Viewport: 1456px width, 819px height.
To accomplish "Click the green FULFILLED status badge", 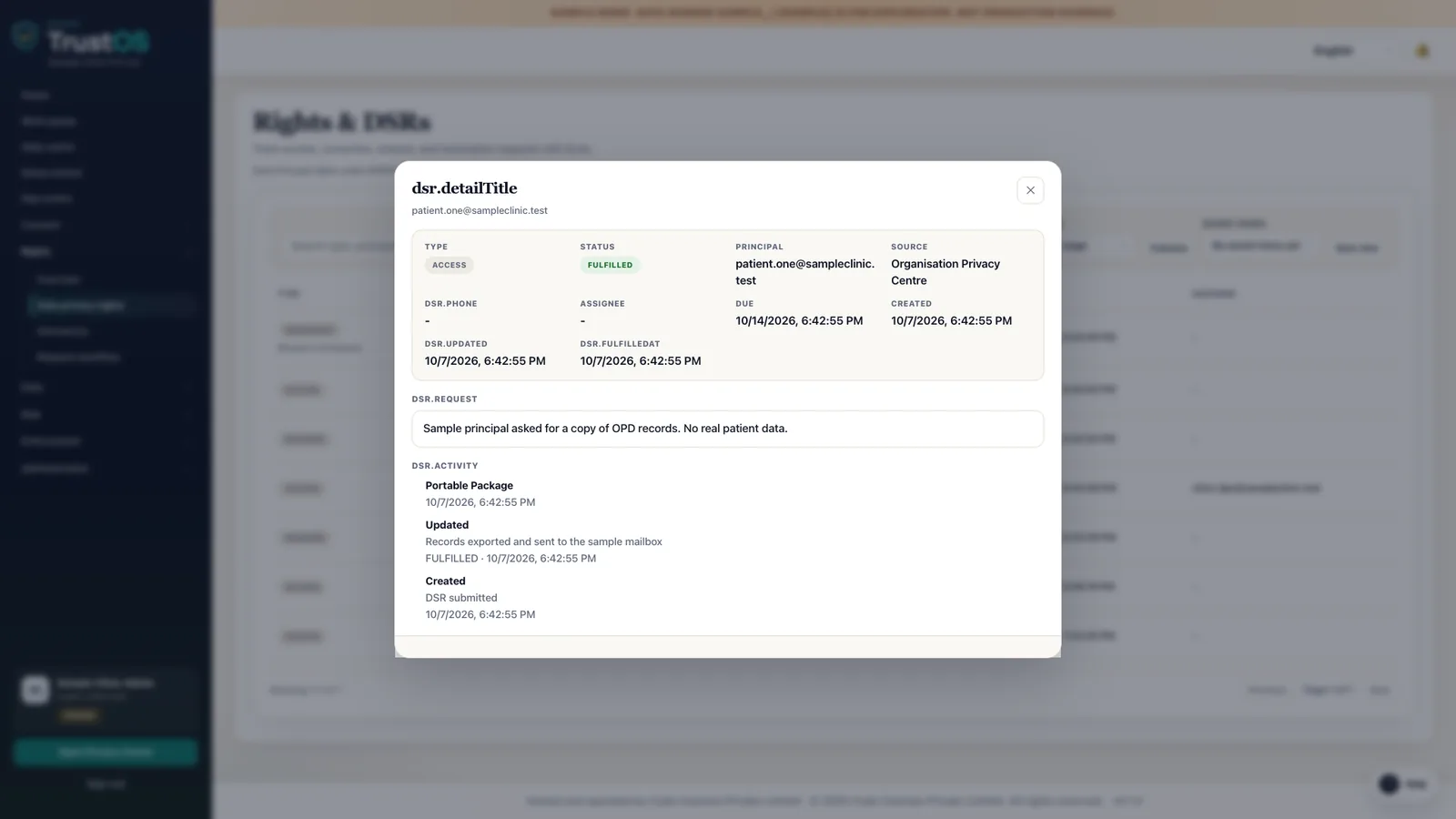I will coord(610,265).
